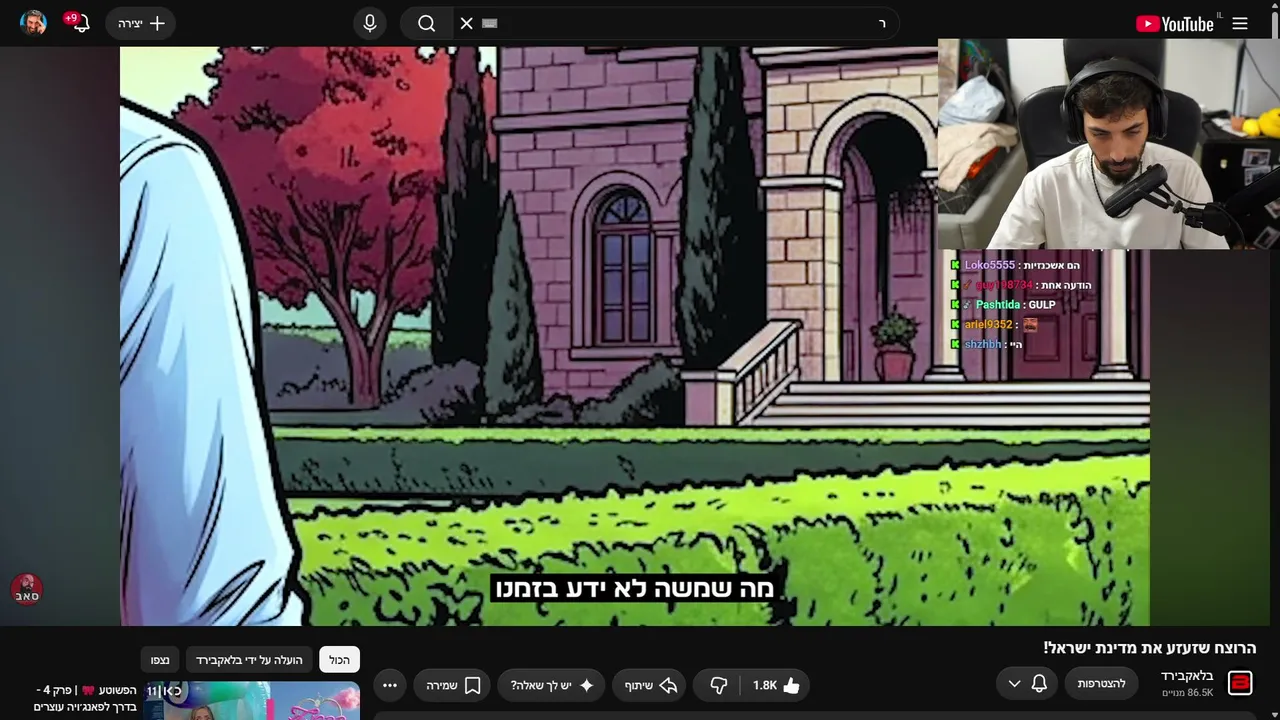Screen dimensions: 1280x720
Task: Open the account avatar menu
Action: pos(33,23)
